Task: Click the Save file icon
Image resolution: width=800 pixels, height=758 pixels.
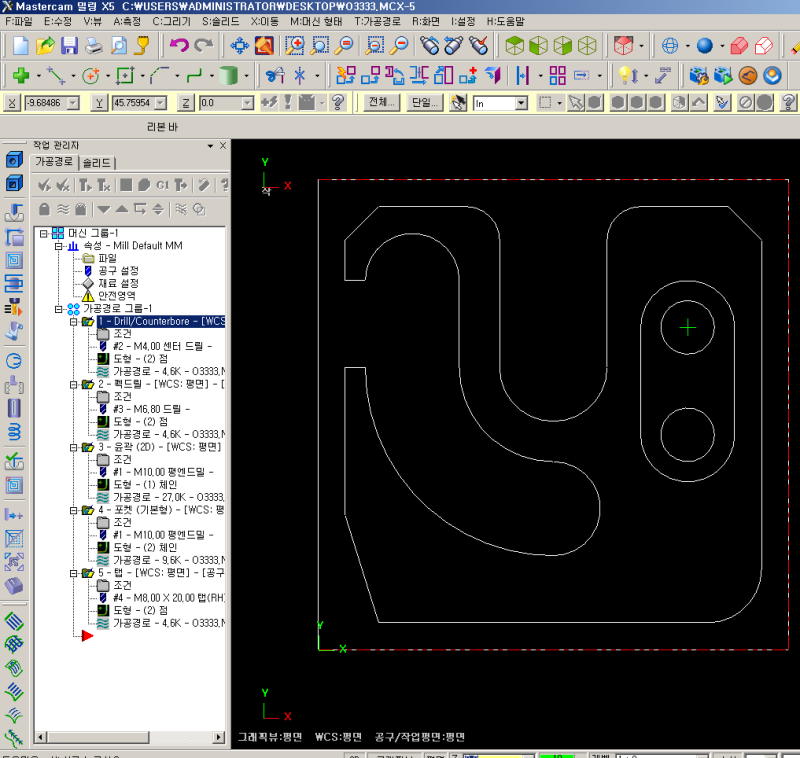Action: (x=70, y=45)
